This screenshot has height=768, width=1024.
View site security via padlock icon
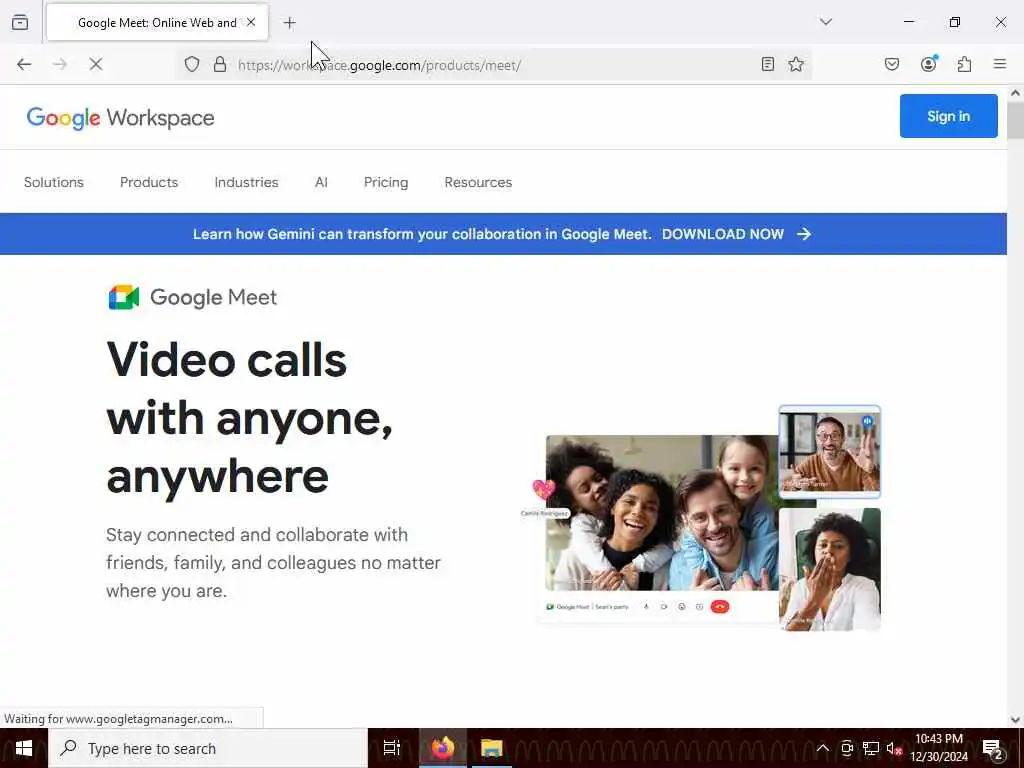tap(220, 64)
